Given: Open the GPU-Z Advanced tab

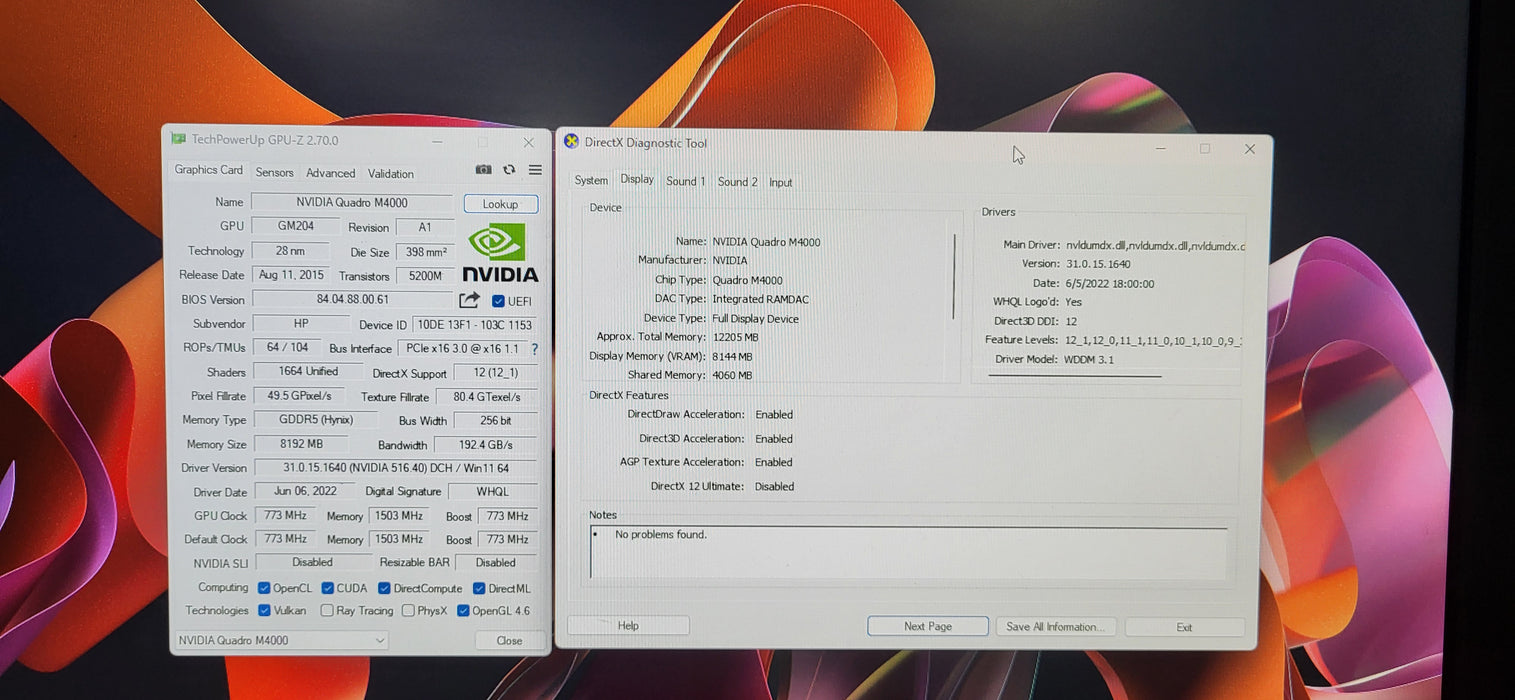Looking at the screenshot, I should pos(330,173).
